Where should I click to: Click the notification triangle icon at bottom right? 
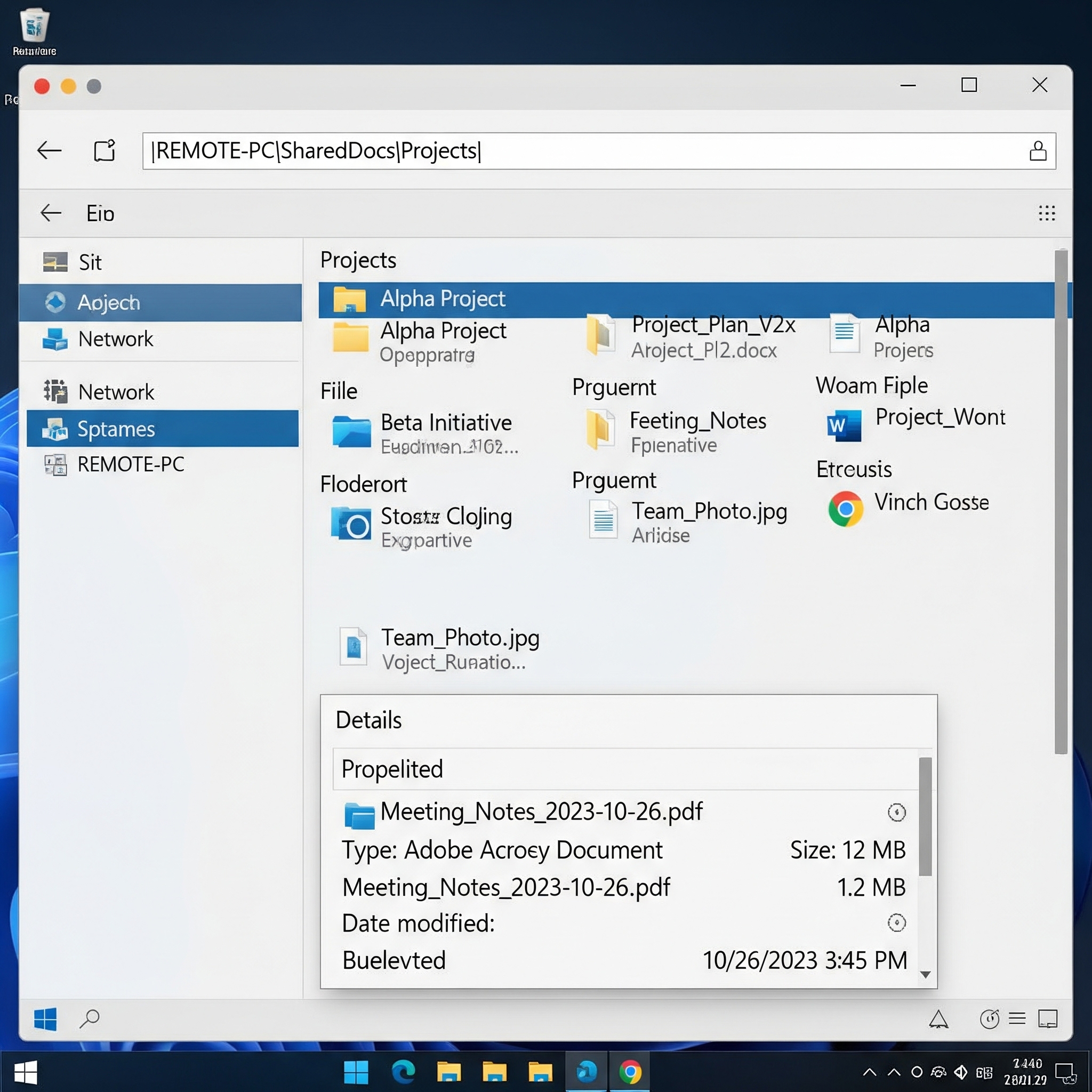coord(939,1019)
